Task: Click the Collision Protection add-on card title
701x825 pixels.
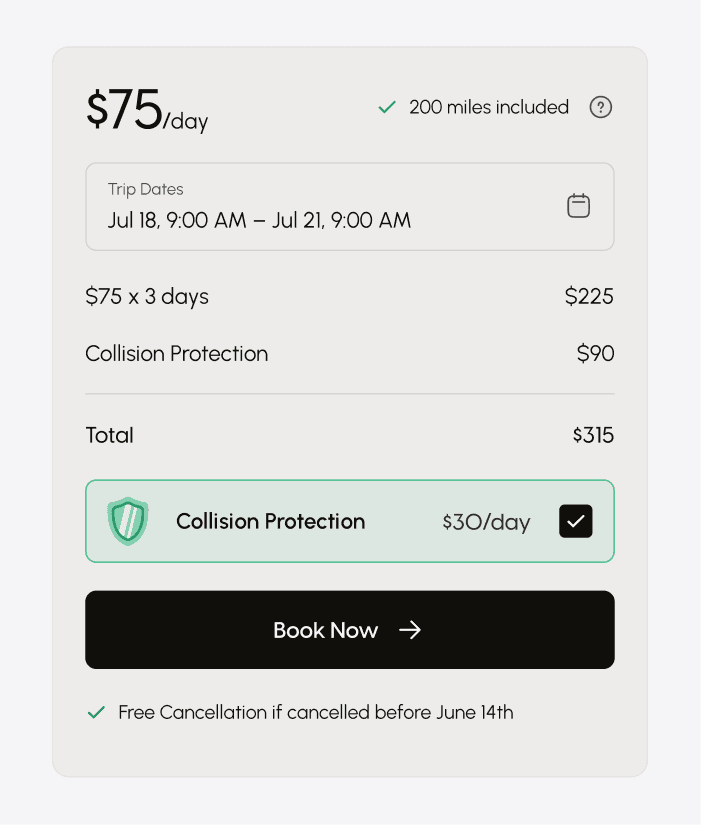Action: 270,521
